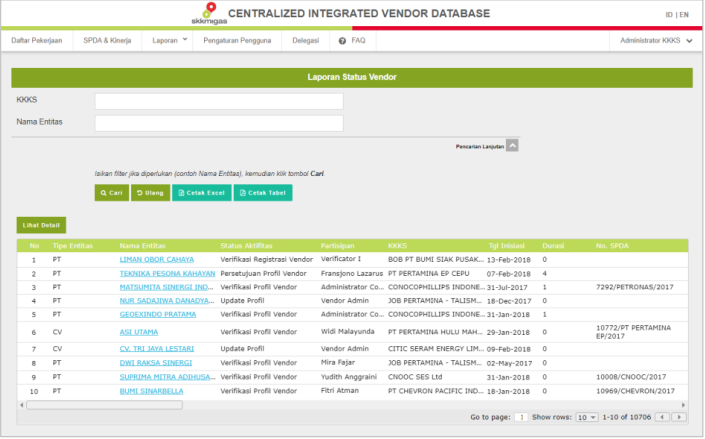
Task: Select cell Yudith Anggraini
Action: point(349,377)
